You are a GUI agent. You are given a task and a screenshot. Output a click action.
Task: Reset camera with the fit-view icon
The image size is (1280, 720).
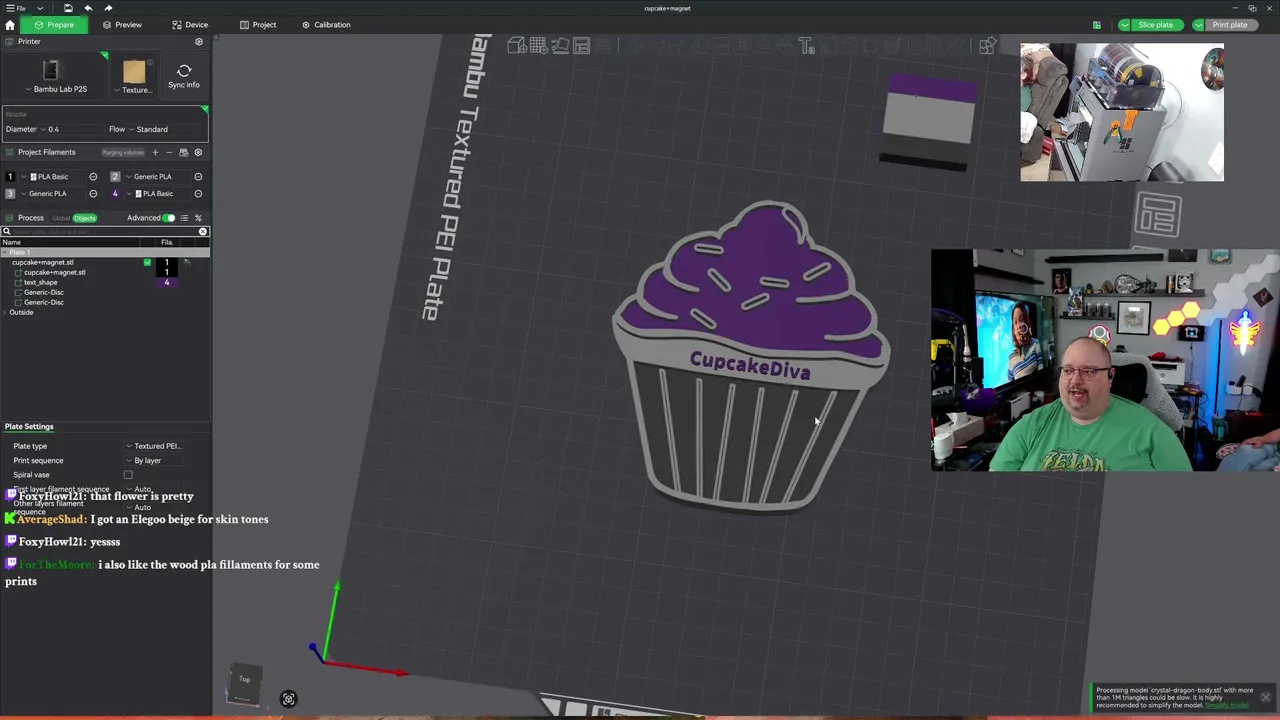coord(288,699)
